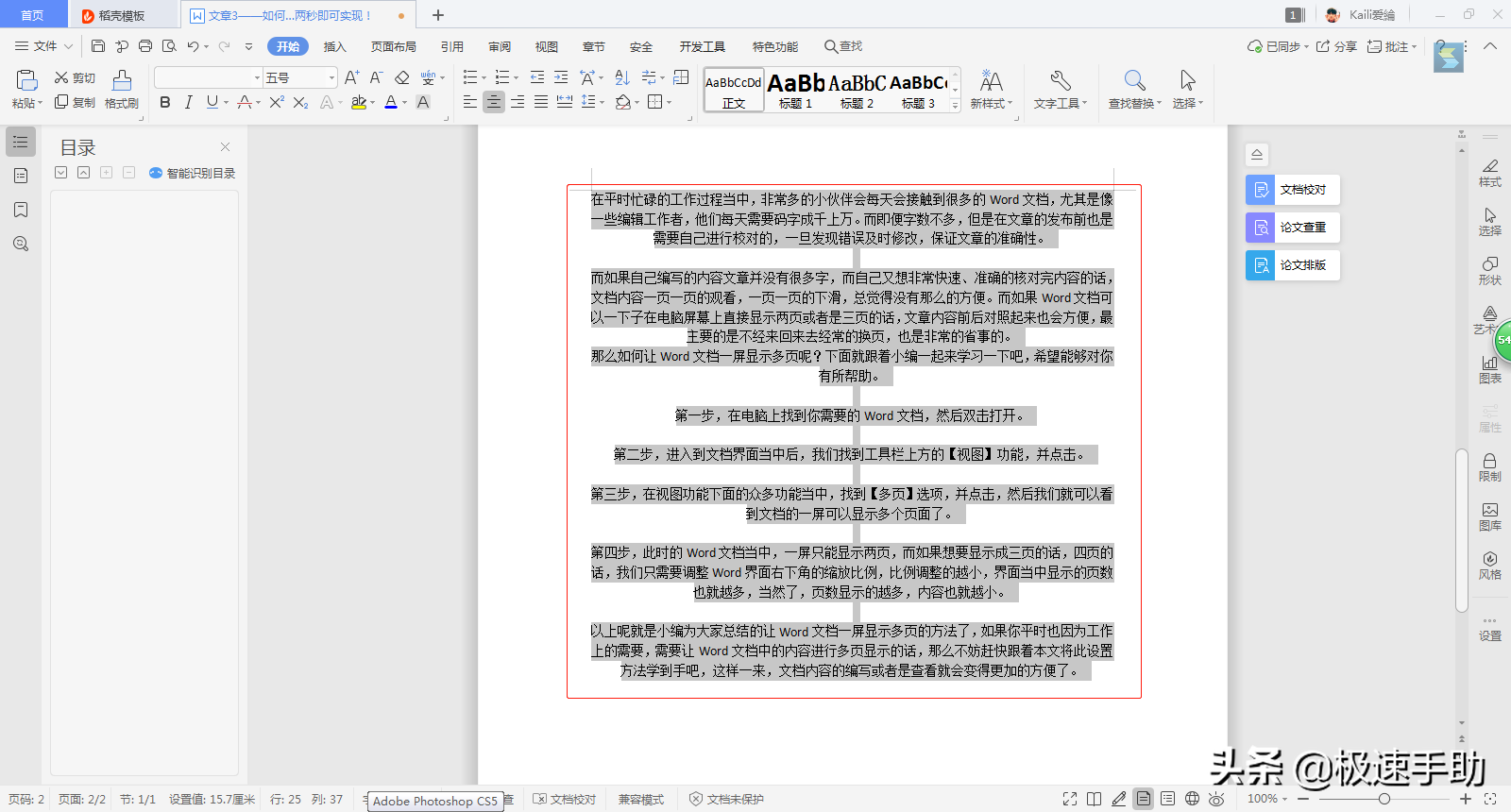The width and height of the screenshot is (1511, 812).
Task: Close the 目录 outline pane
Action: pyautogui.click(x=225, y=146)
